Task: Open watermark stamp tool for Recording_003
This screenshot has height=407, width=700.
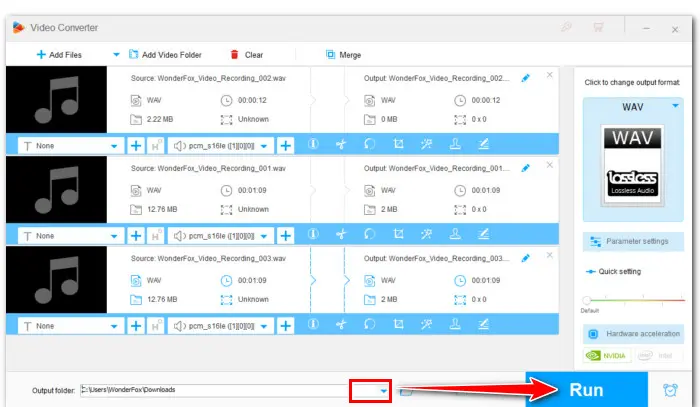Action: pos(455,324)
